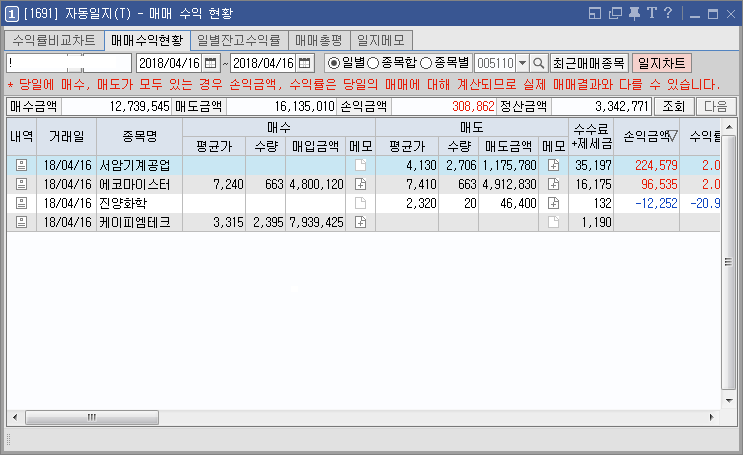Screen dimensions: 743x455
Task: Open sell memo icon for 에코마이스터
Action: pyautogui.click(x=553, y=184)
